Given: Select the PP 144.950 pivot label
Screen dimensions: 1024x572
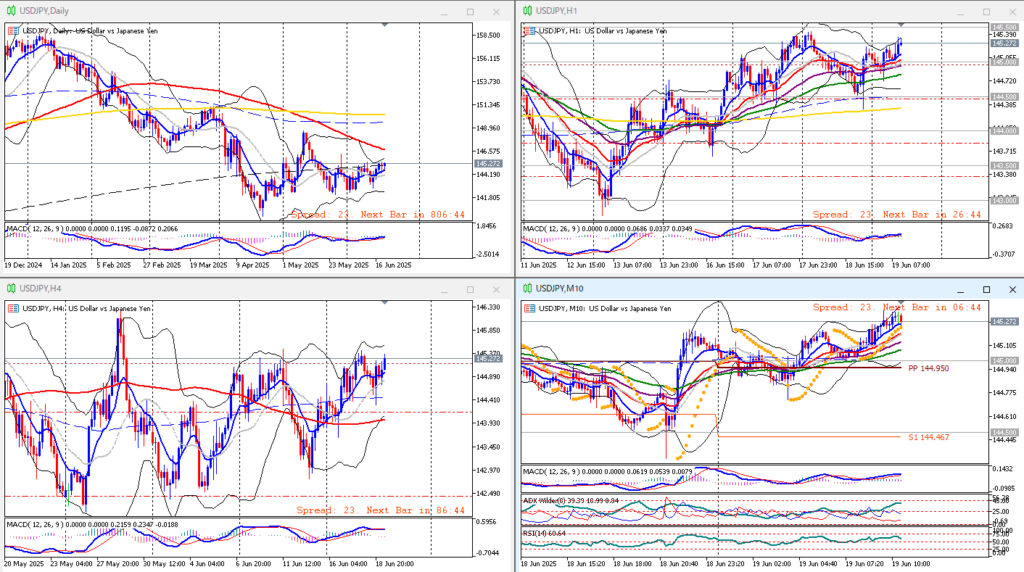Looking at the screenshot, I should click(929, 368).
